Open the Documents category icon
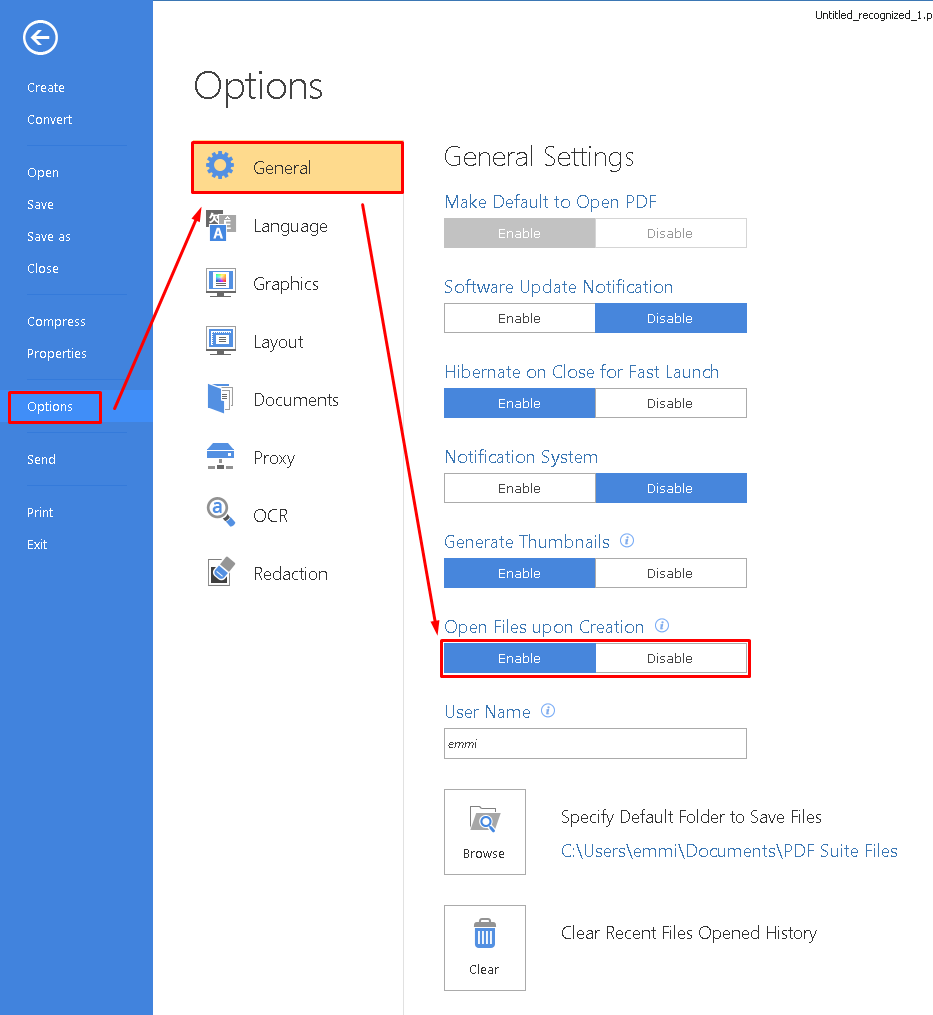The height and width of the screenshot is (1015, 933). click(220, 398)
